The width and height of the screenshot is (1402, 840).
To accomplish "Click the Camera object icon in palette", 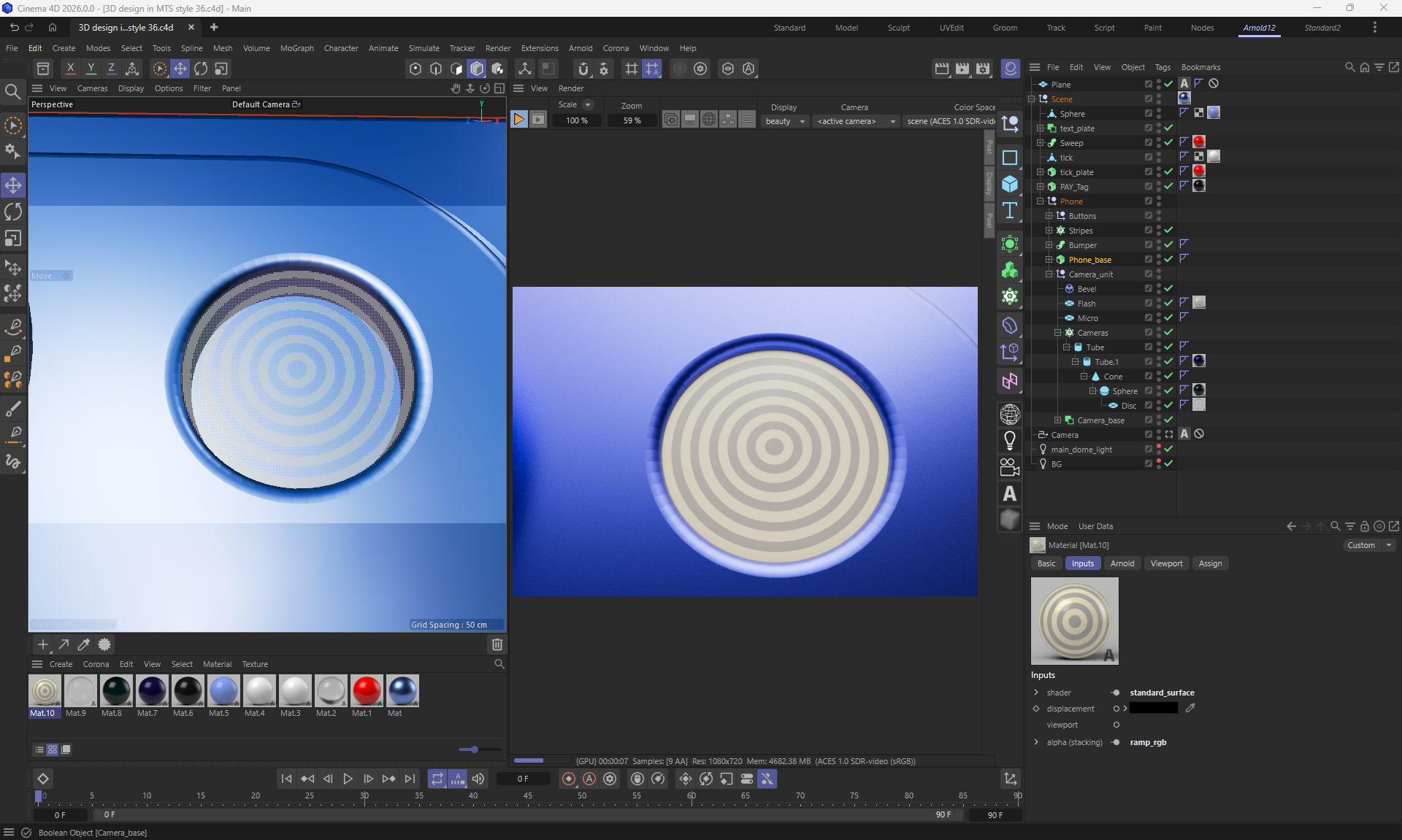I will click(x=1010, y=467).
